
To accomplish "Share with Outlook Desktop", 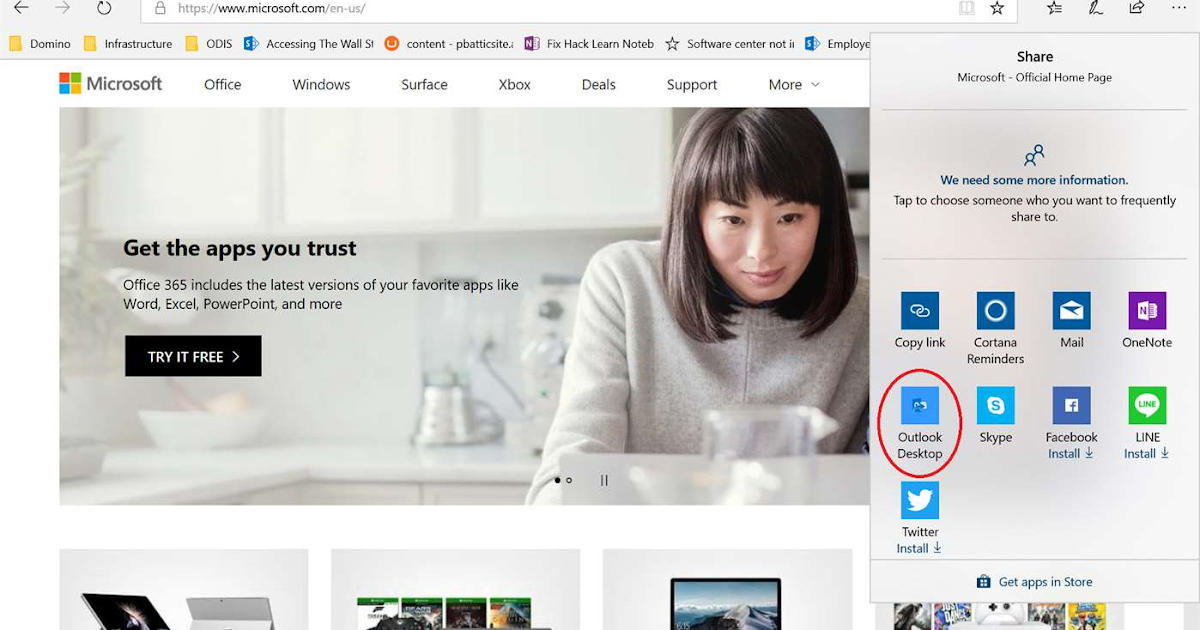I will pyautogui.click(x=919, y=406).
